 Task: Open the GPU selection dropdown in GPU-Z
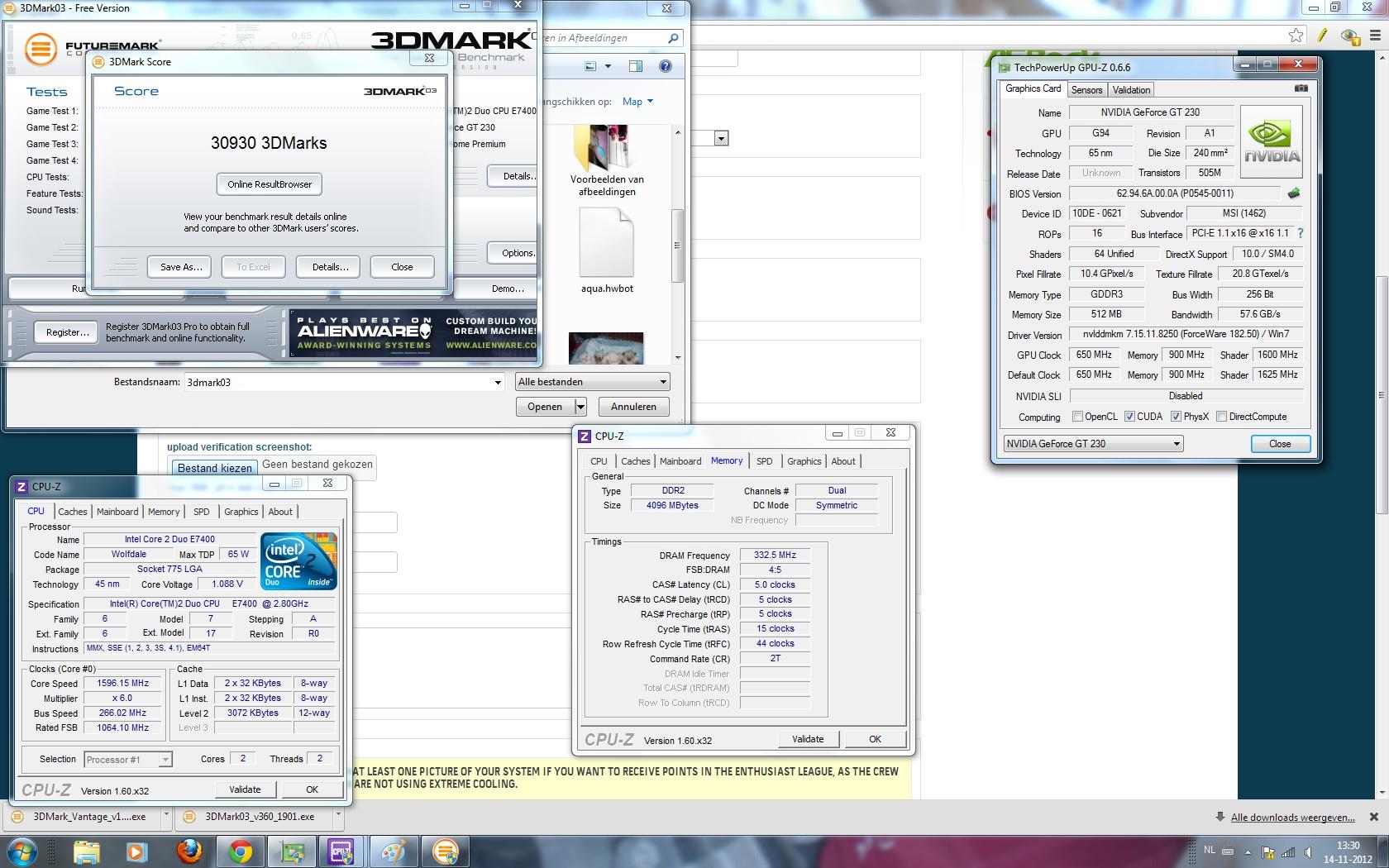[1093, 444]
